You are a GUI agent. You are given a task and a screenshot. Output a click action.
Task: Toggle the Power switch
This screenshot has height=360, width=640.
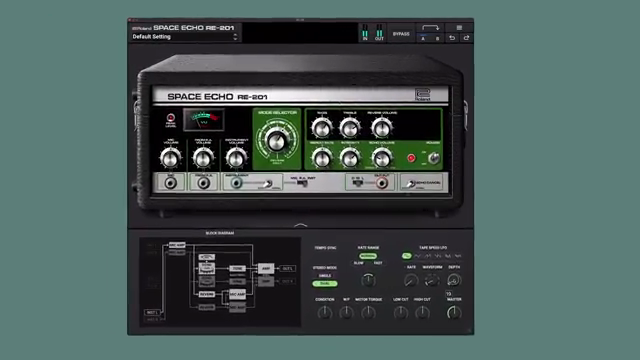(434, 158)
